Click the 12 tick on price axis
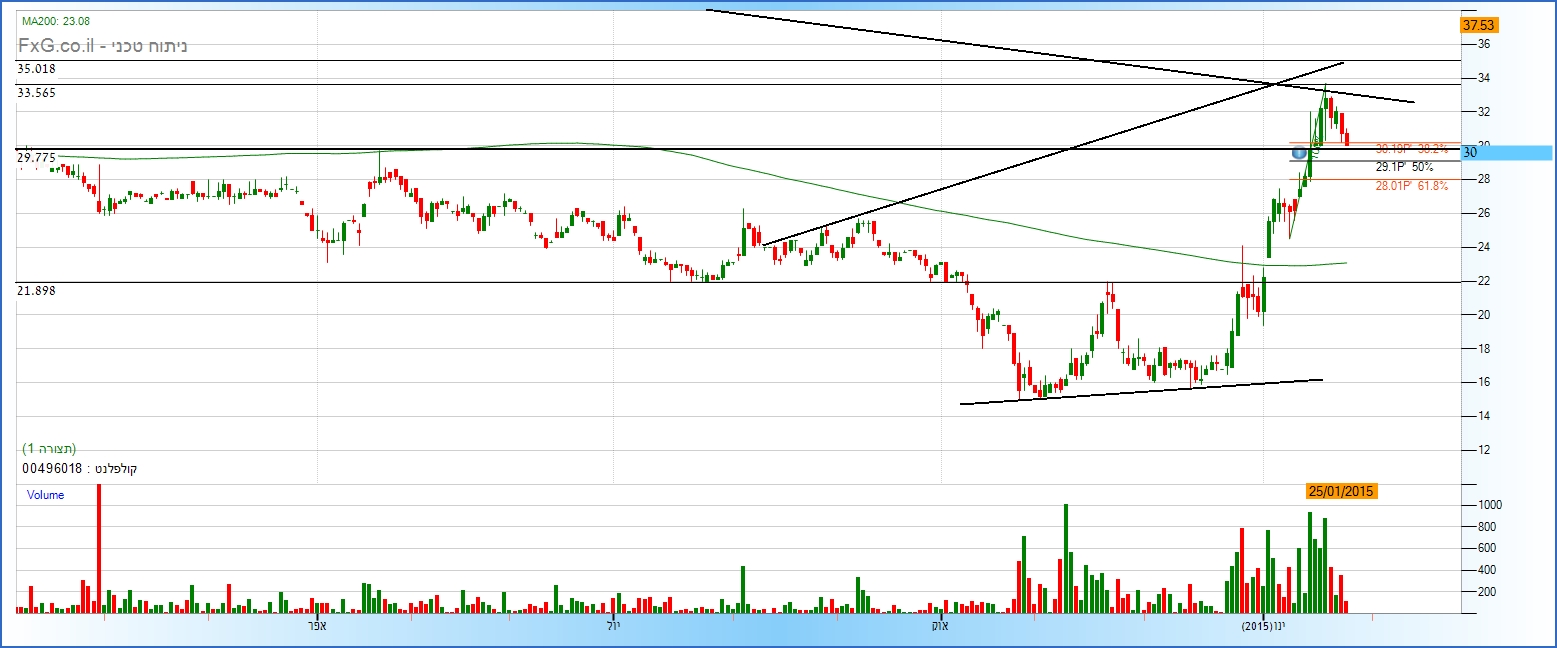This screenshot has width=1557, height=648. point(1484,450)
